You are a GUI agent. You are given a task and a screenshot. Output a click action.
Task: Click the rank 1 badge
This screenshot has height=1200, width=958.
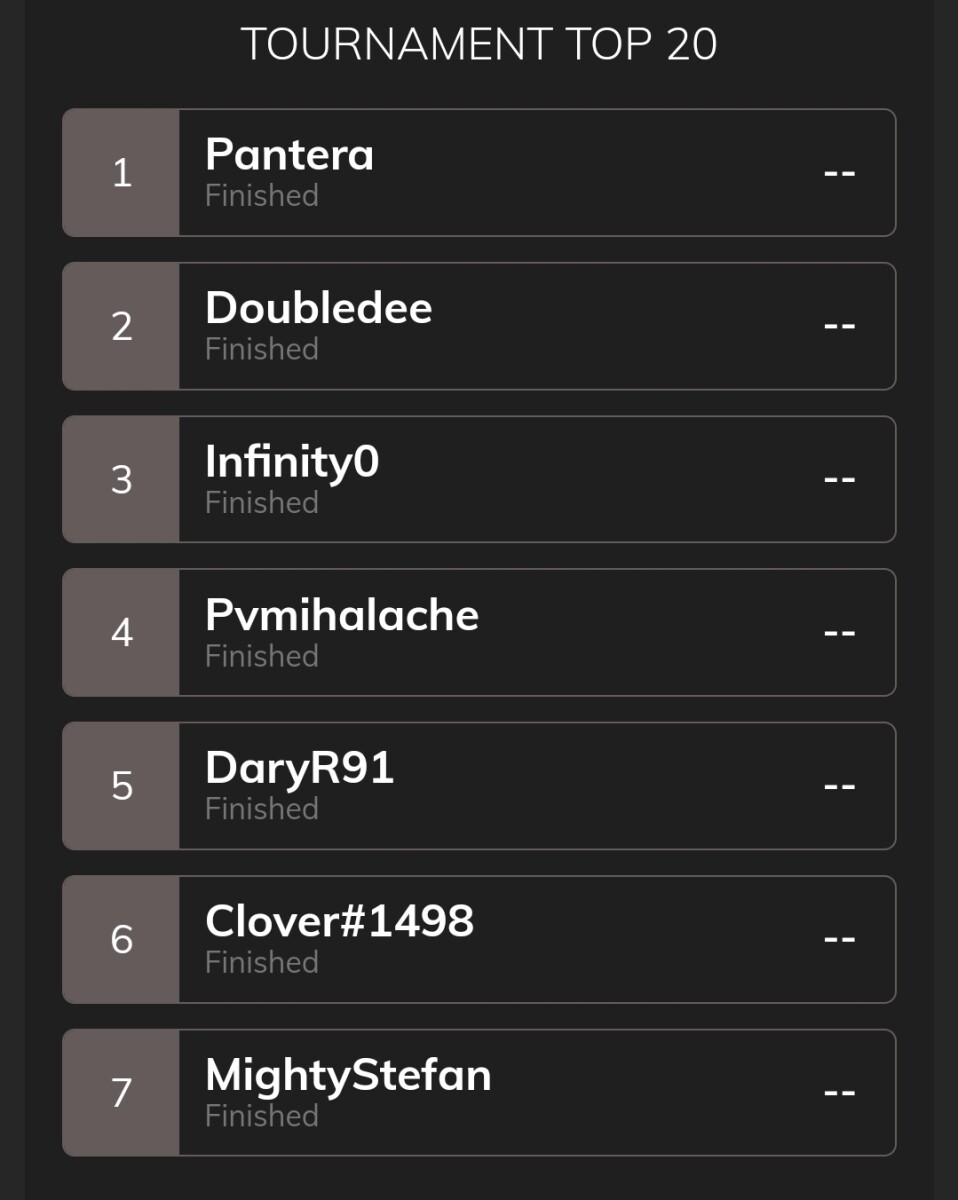[x=121, y=173]
